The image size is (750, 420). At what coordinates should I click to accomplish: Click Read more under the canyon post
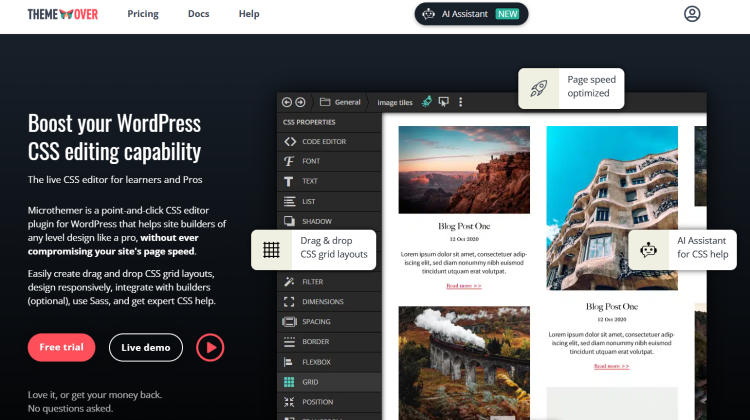point(464,286)
